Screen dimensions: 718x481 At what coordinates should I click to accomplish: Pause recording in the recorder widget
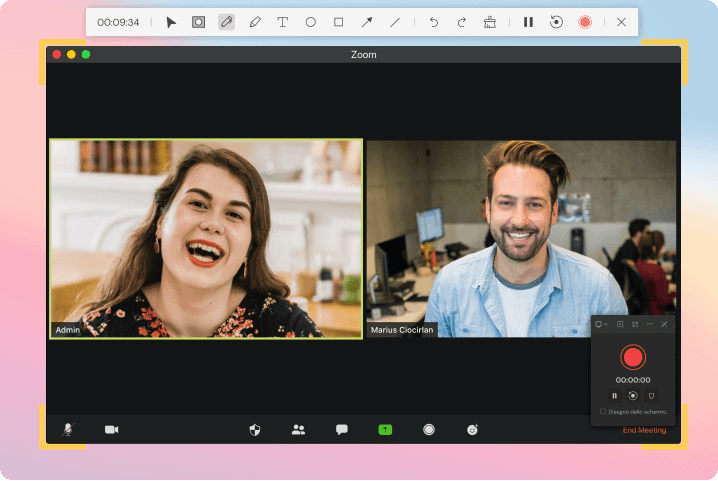(615, 396)
